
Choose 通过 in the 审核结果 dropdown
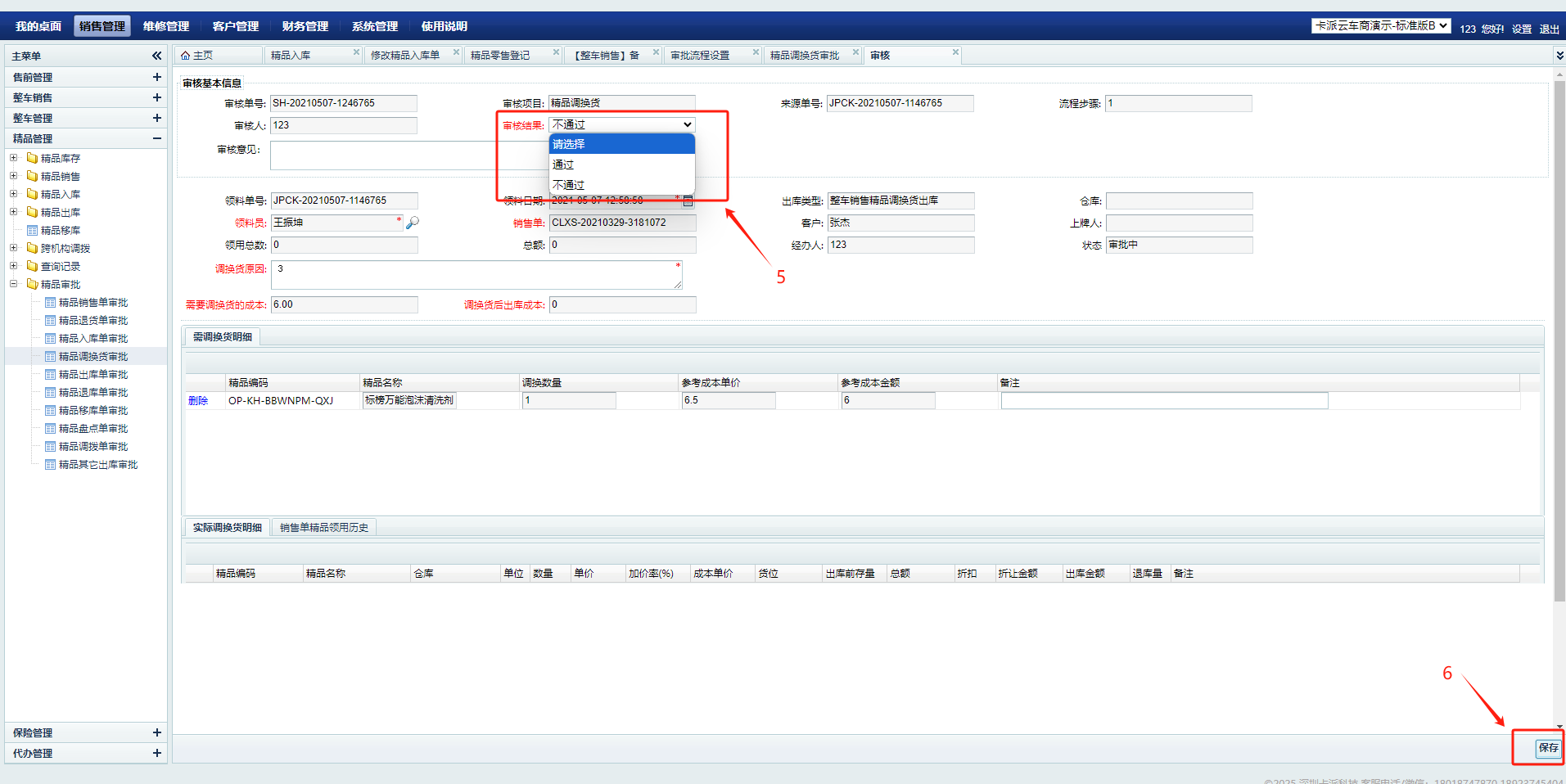coord(563,164)
